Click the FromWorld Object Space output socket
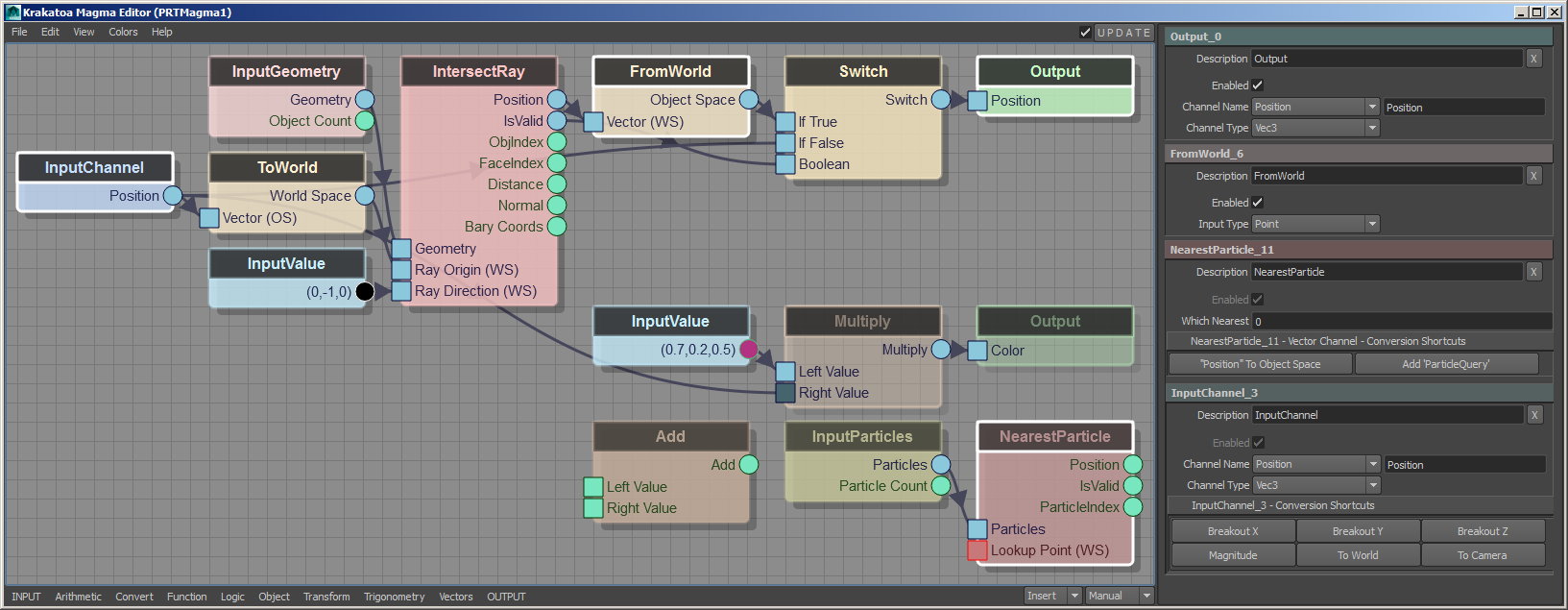The image size is (1568, 610). coord(749,100)
